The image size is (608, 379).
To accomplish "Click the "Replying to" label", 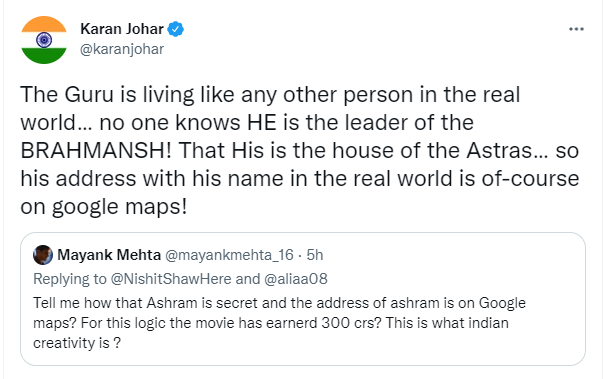I will tap(70, 279).
